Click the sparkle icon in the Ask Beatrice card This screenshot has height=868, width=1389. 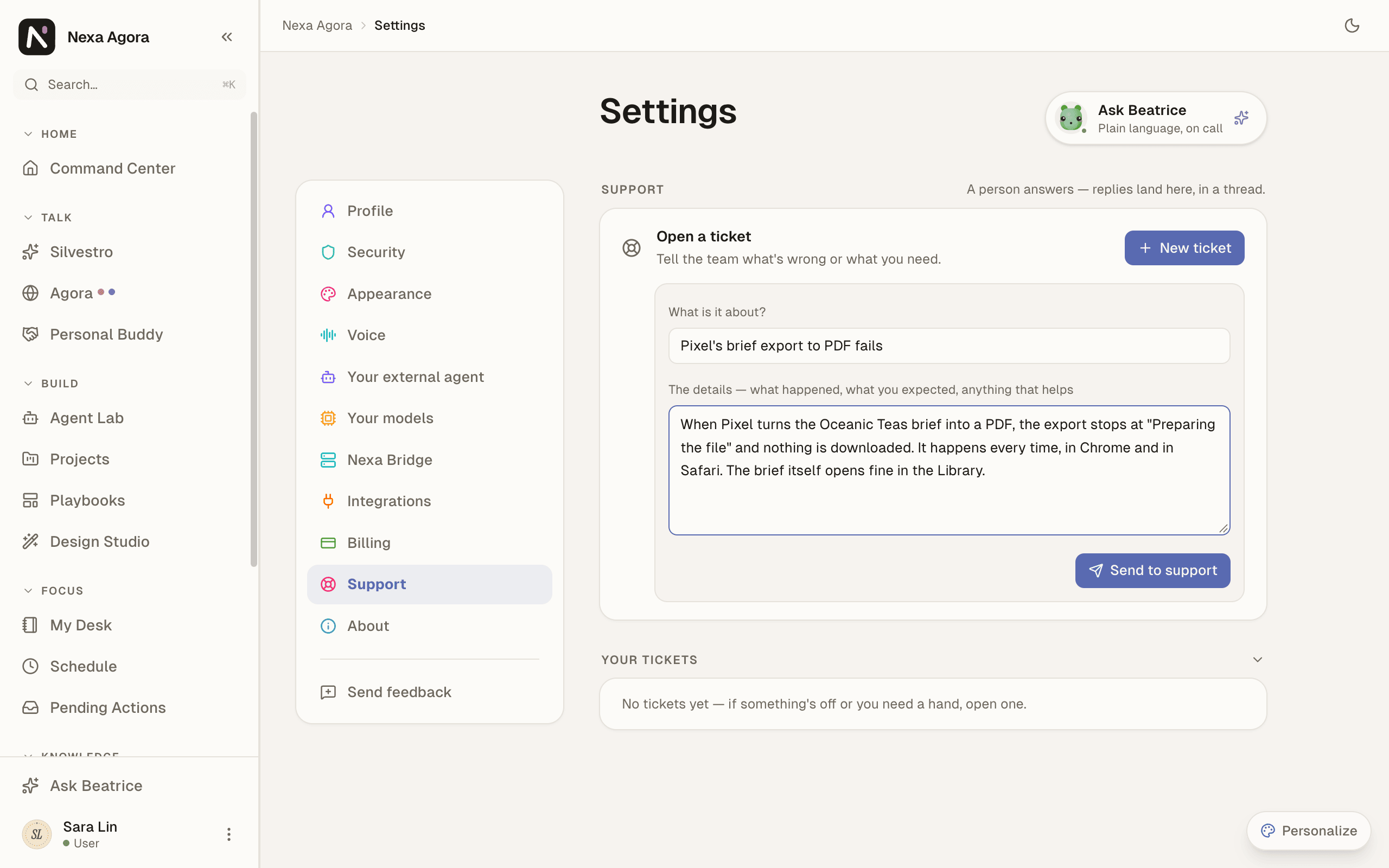pyautogui.click(x=1241, y=118)
